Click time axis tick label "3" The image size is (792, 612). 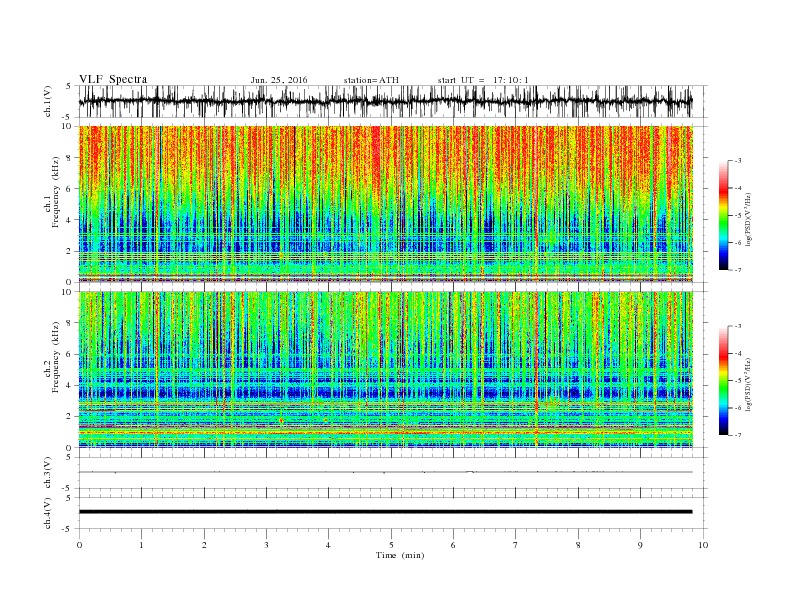click(266, 545)
